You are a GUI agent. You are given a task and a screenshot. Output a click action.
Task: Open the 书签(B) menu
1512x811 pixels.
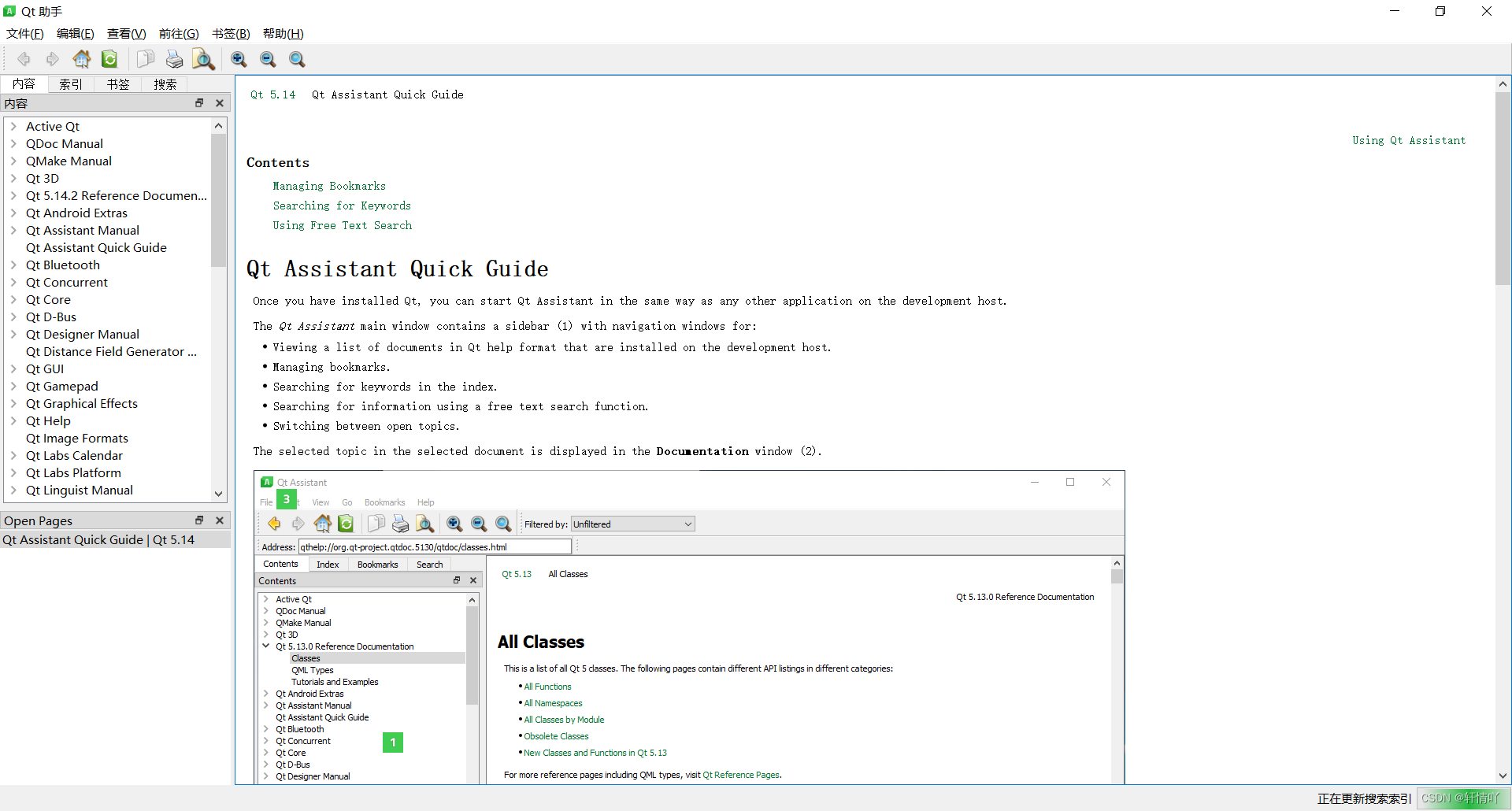(x=231, y=34)
